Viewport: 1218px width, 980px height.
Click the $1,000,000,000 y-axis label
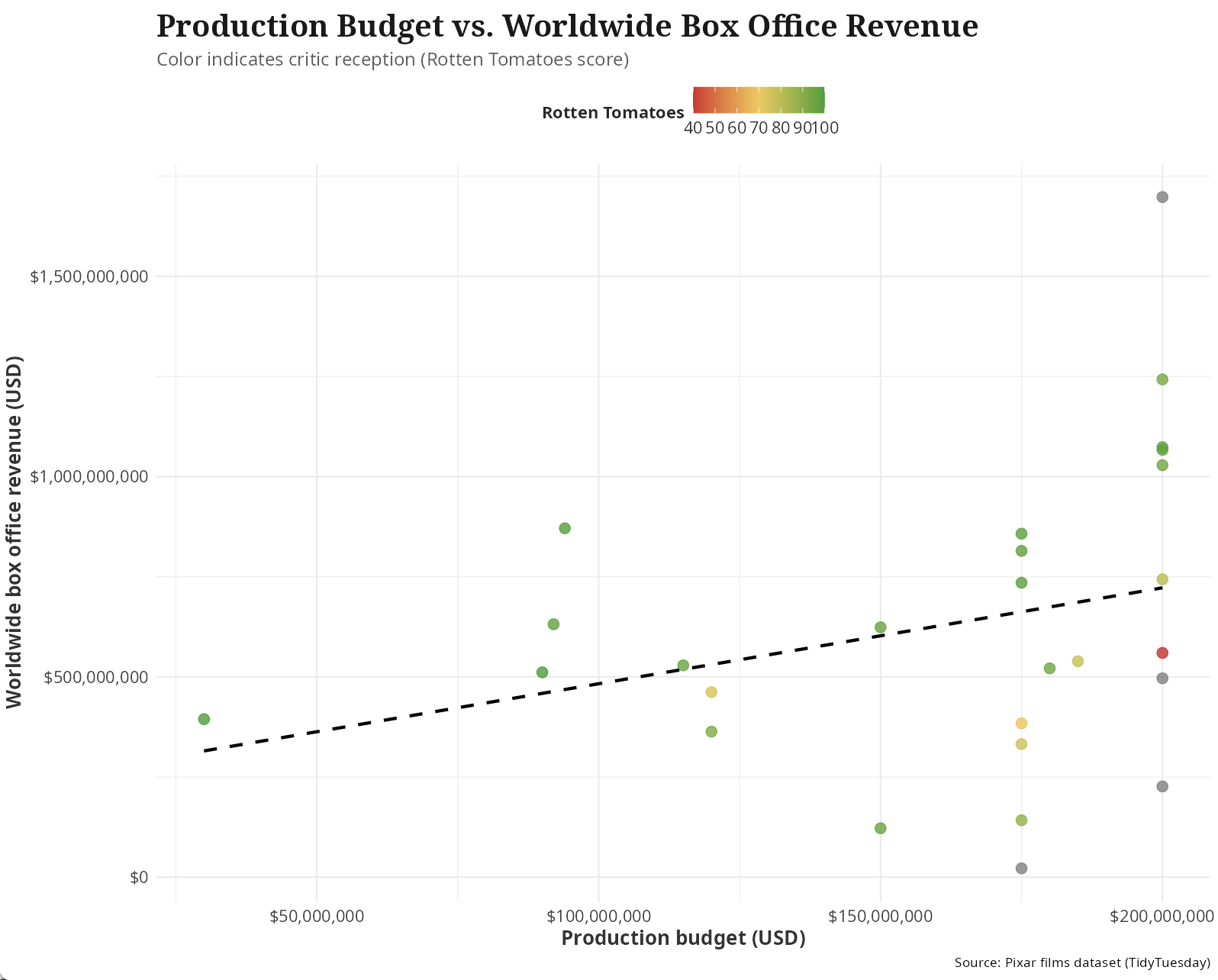(x=89, y=477)
